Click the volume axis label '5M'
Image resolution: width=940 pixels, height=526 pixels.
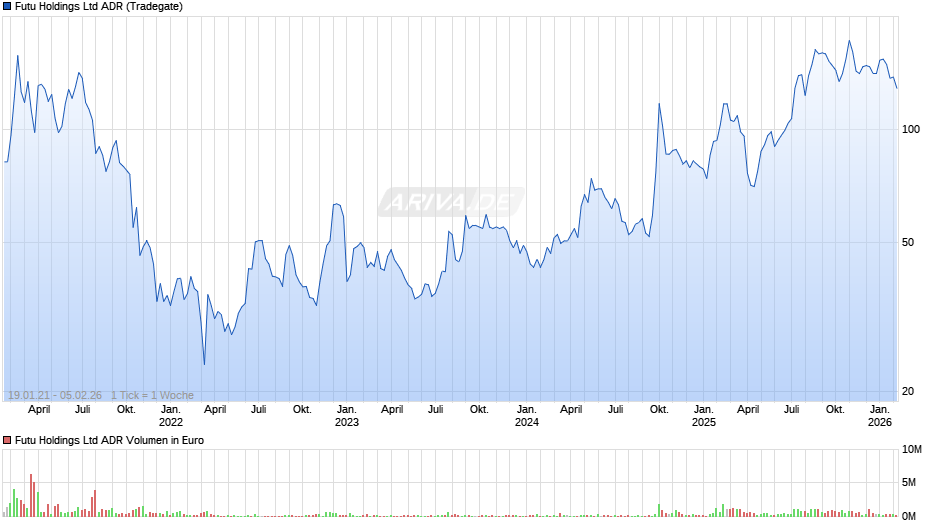click(x=909, y=483)
